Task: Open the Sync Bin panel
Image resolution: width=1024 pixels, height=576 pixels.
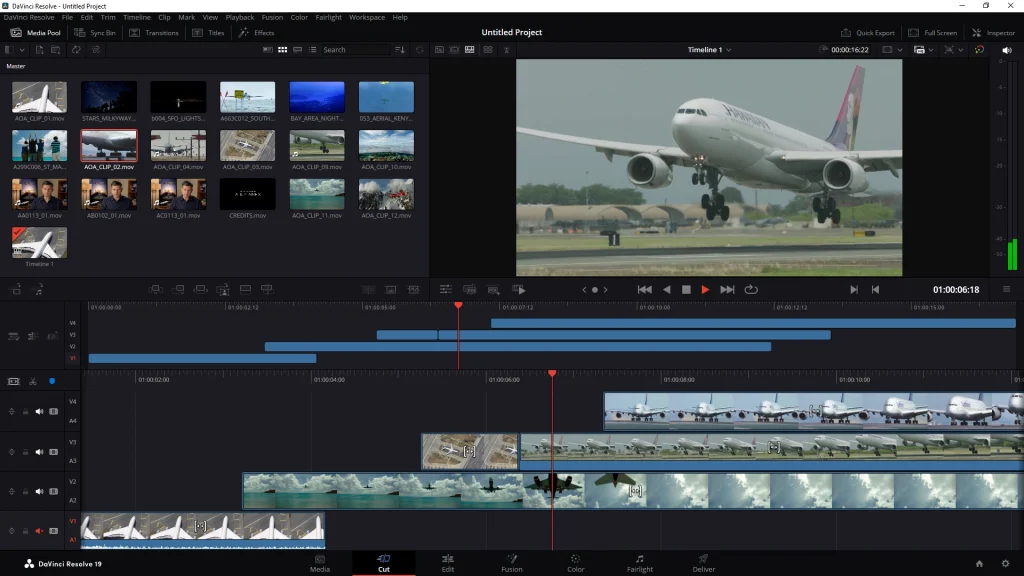Action: [95, 33]
